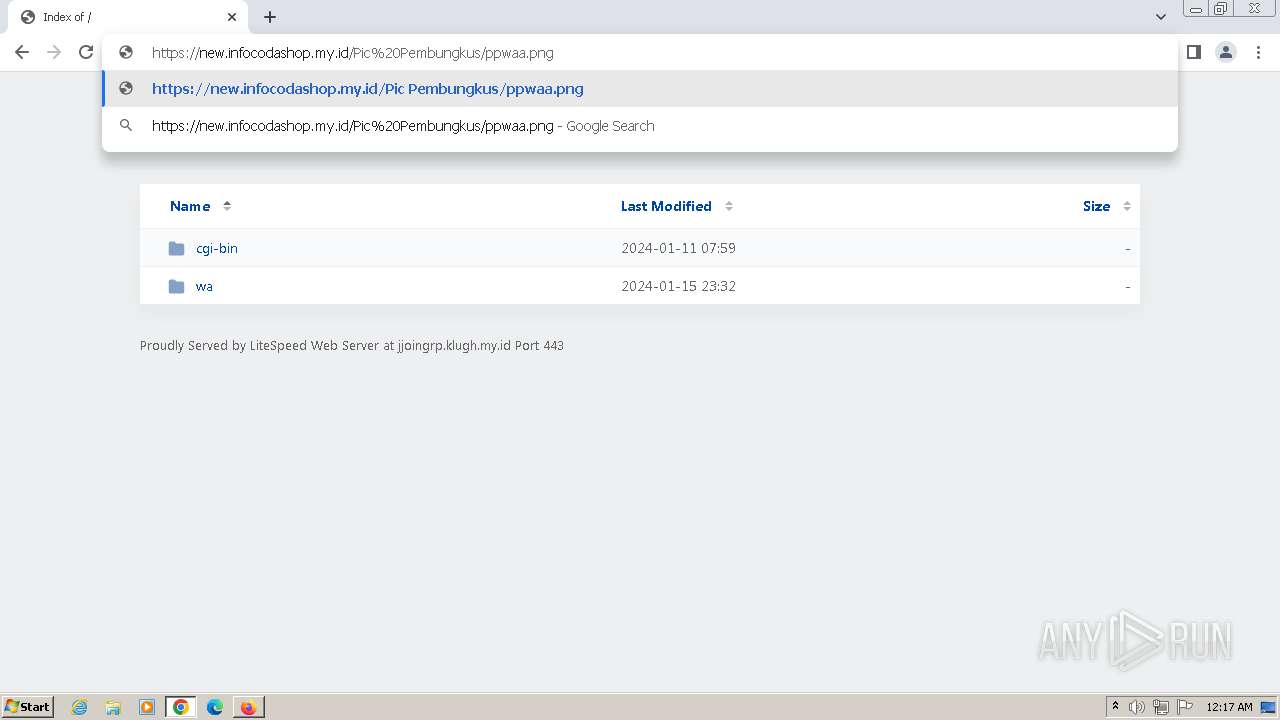This screenshot has width=1280, height=720.
Task: Click the Show Desktop button
Action: (1268, 707)
